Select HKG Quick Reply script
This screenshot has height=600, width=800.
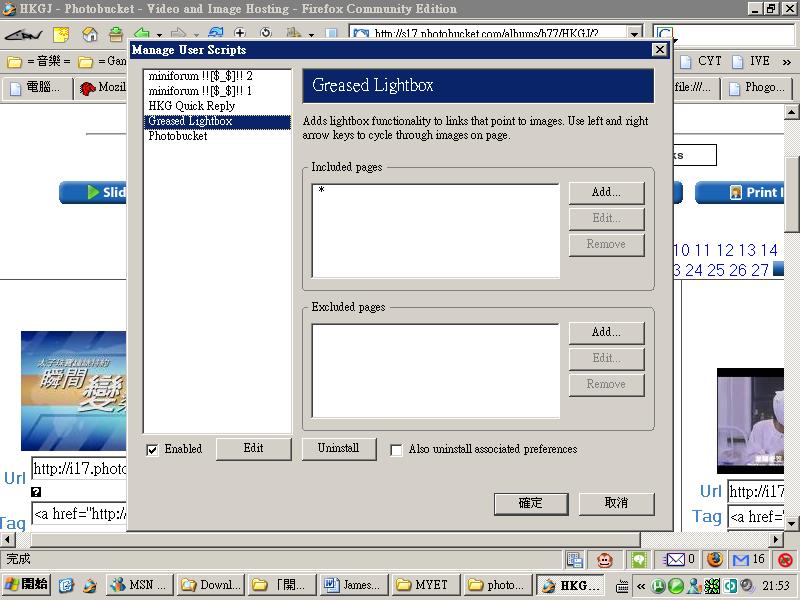217,106
